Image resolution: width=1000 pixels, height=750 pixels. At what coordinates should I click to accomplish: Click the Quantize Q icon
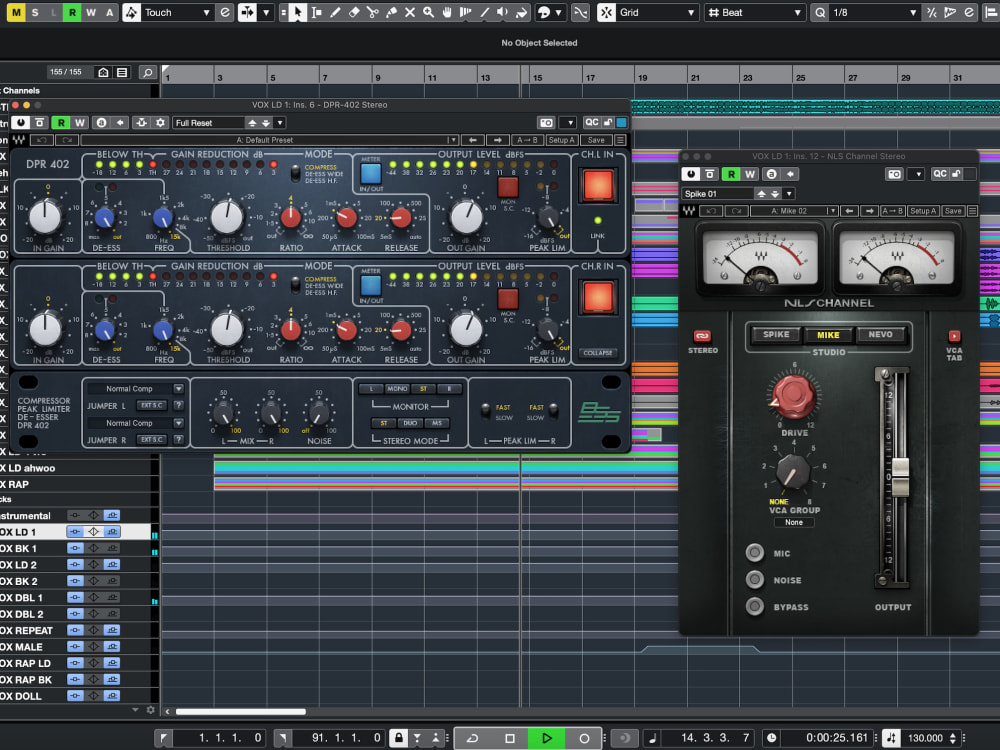820,12
